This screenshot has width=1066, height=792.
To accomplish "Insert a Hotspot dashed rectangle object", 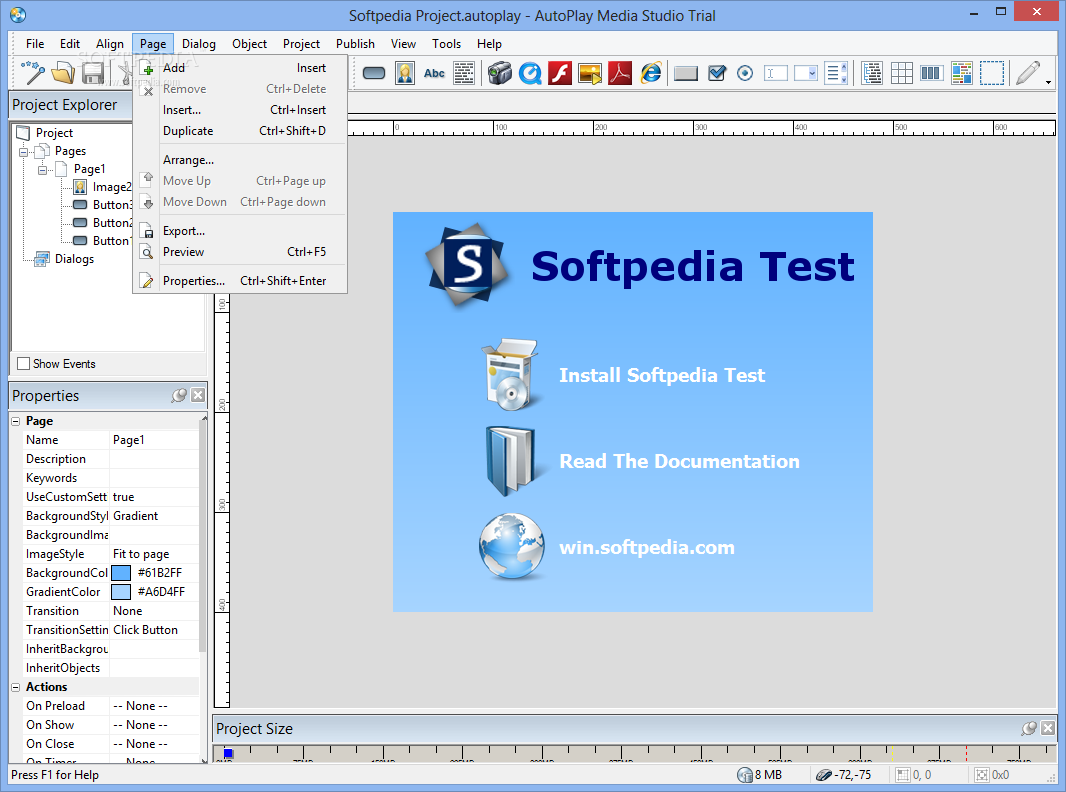I will pyautogui.click(x=991, y=73).
